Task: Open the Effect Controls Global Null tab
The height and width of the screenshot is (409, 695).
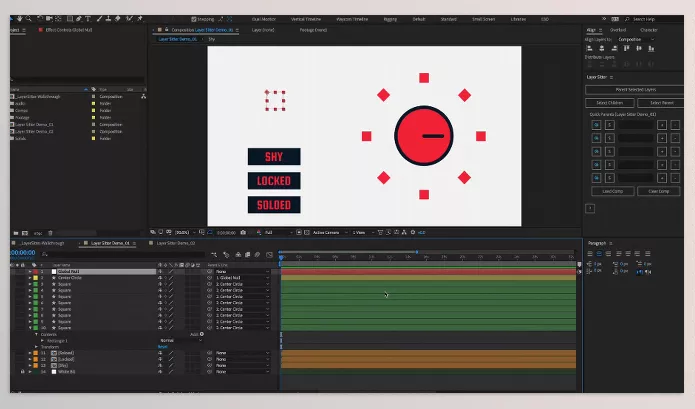Action: coord(69,30)
